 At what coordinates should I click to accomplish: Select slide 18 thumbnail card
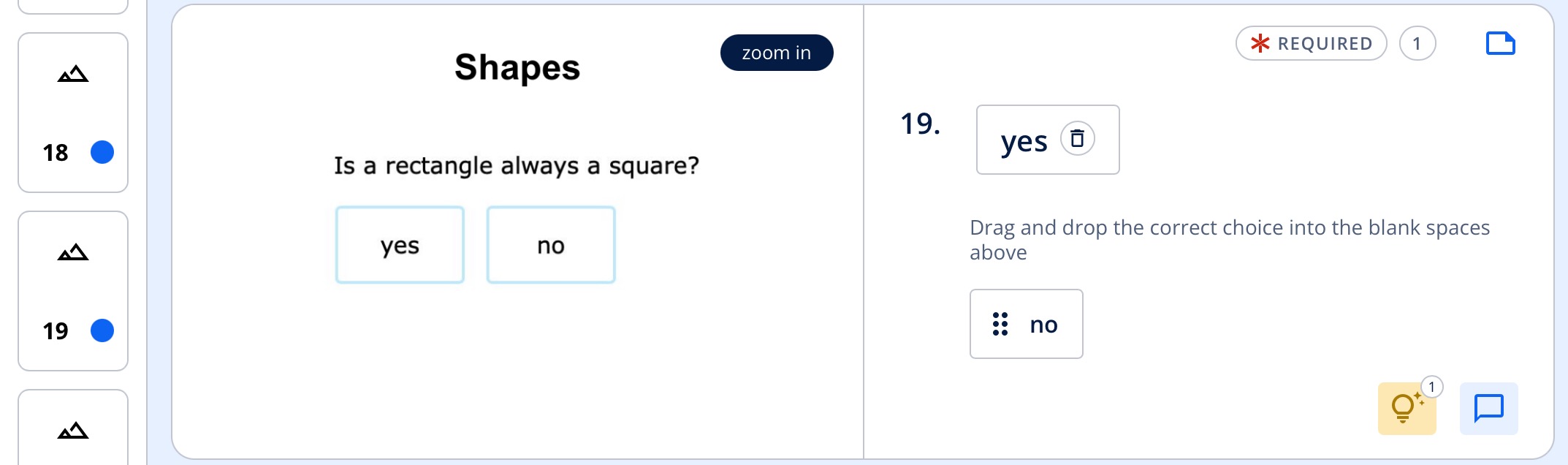click(x=73, y=113)
